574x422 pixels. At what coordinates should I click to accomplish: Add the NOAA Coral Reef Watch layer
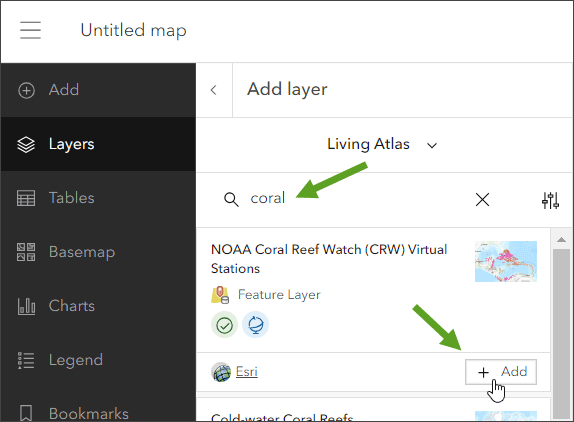[x=501, y=372]
